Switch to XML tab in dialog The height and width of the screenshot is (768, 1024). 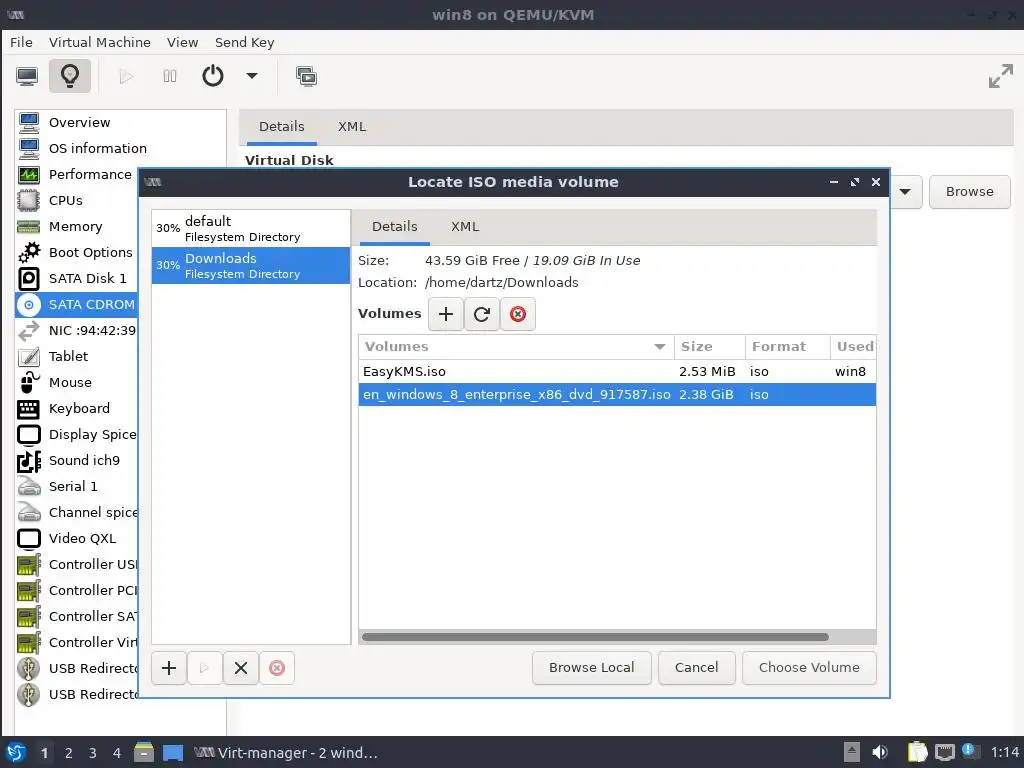tap(465, 227)
